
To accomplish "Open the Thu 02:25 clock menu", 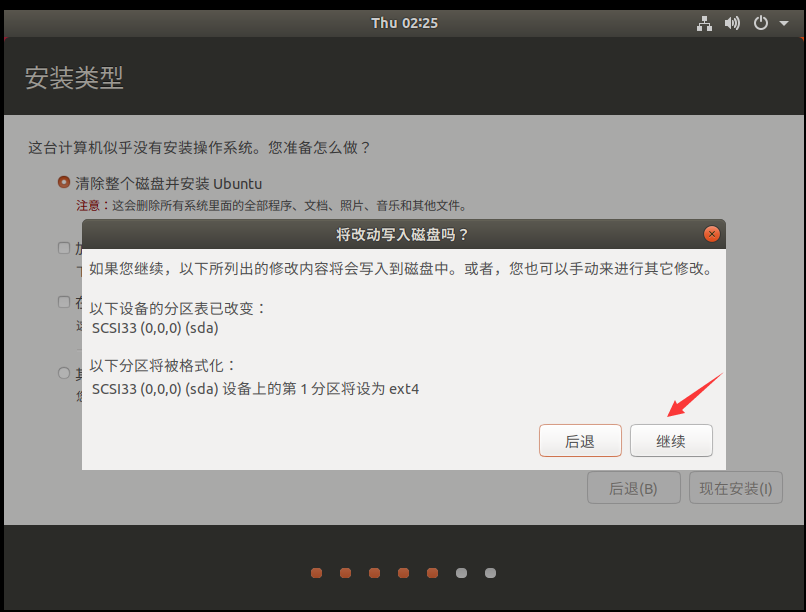I will tap(405, 23).
